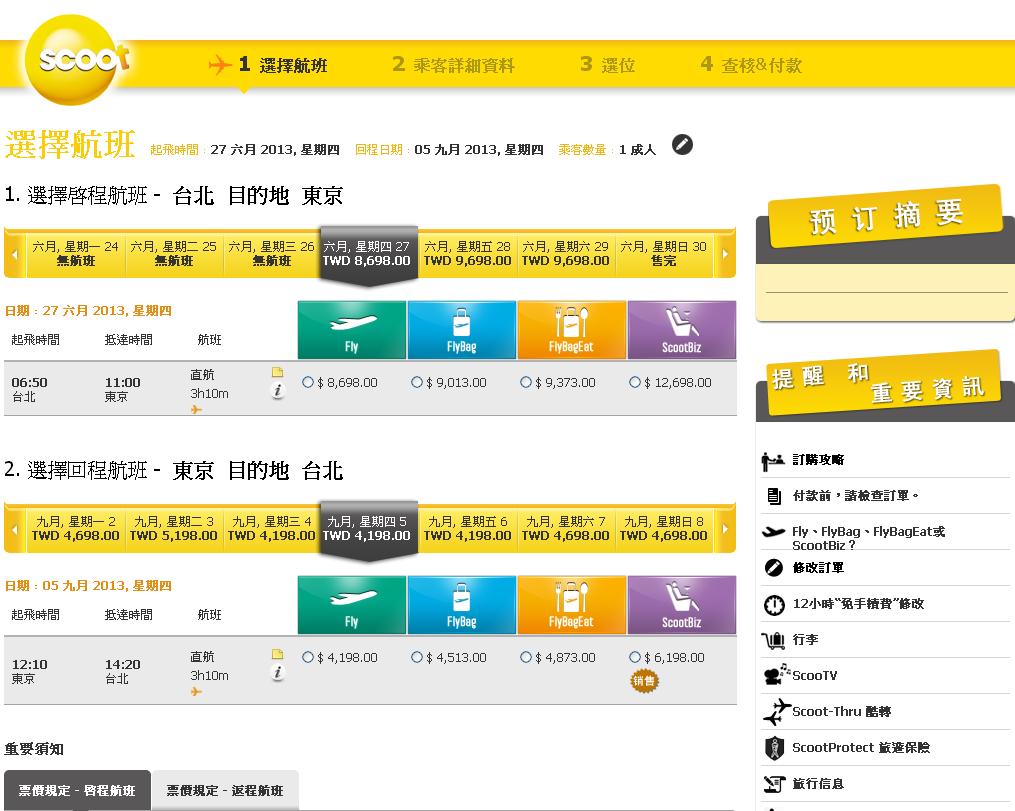1015x811 pixels.
Task: Open the 旅行信息 link
Action: (x=818, y=784)
